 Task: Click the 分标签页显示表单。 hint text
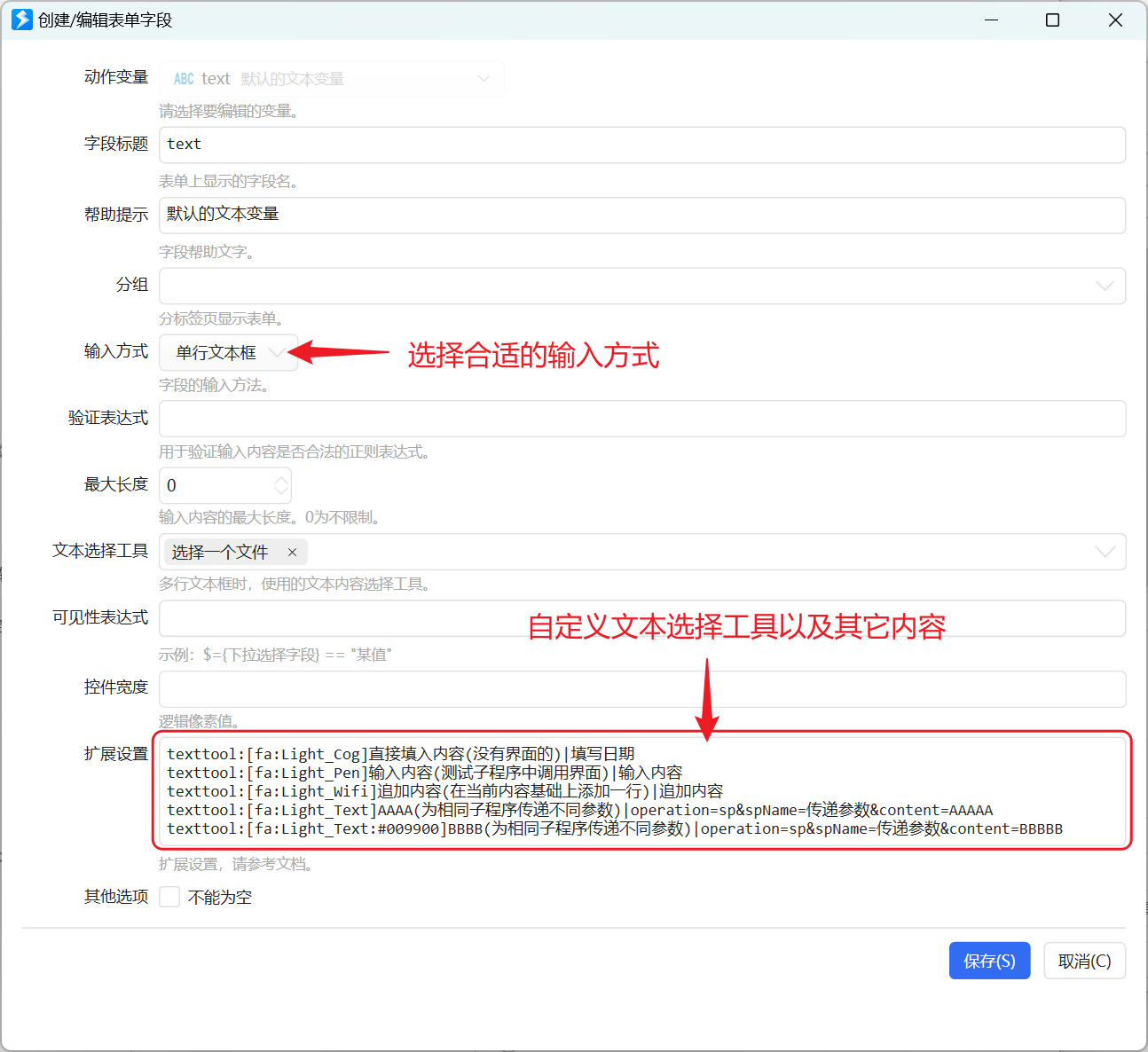point(222,318)
